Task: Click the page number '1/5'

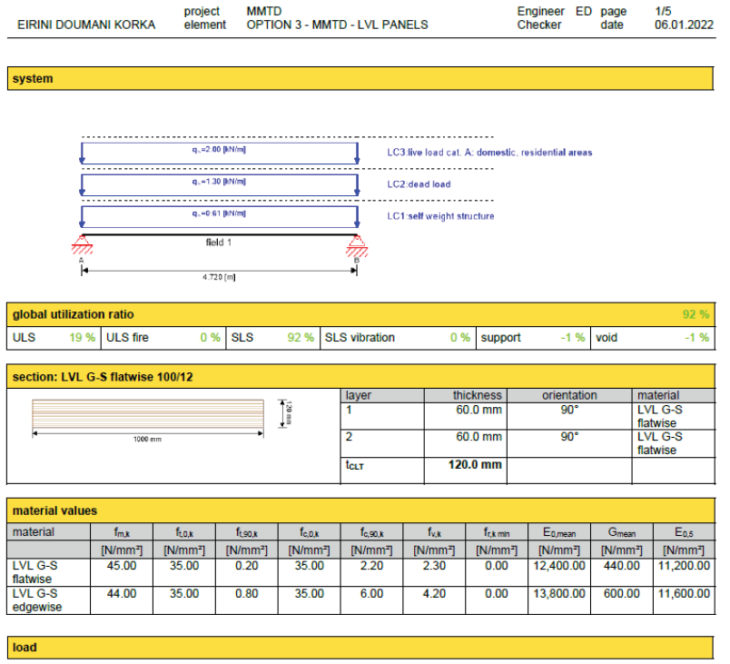Action: point(663,11)
